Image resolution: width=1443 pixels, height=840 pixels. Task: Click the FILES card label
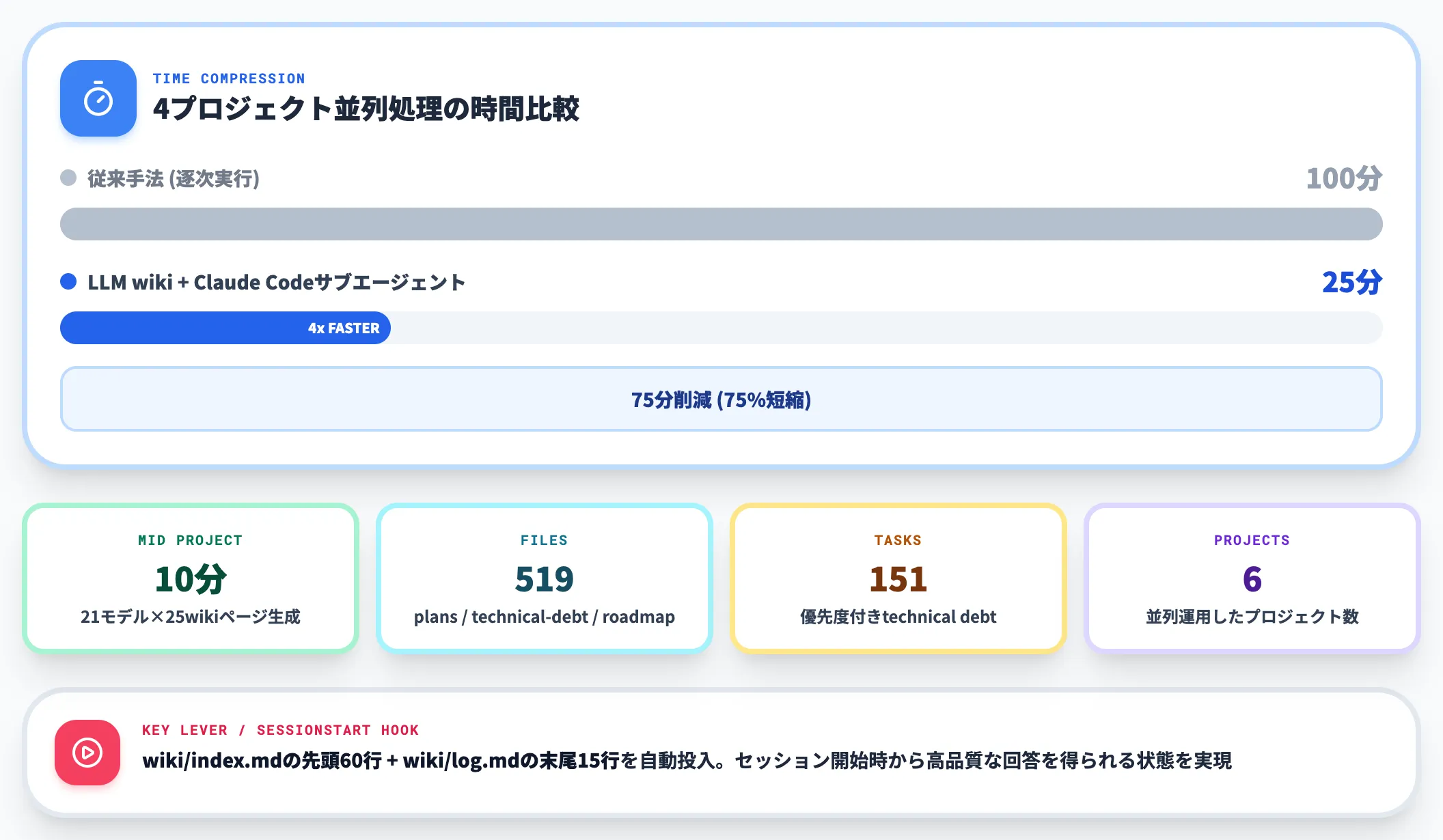545,540
